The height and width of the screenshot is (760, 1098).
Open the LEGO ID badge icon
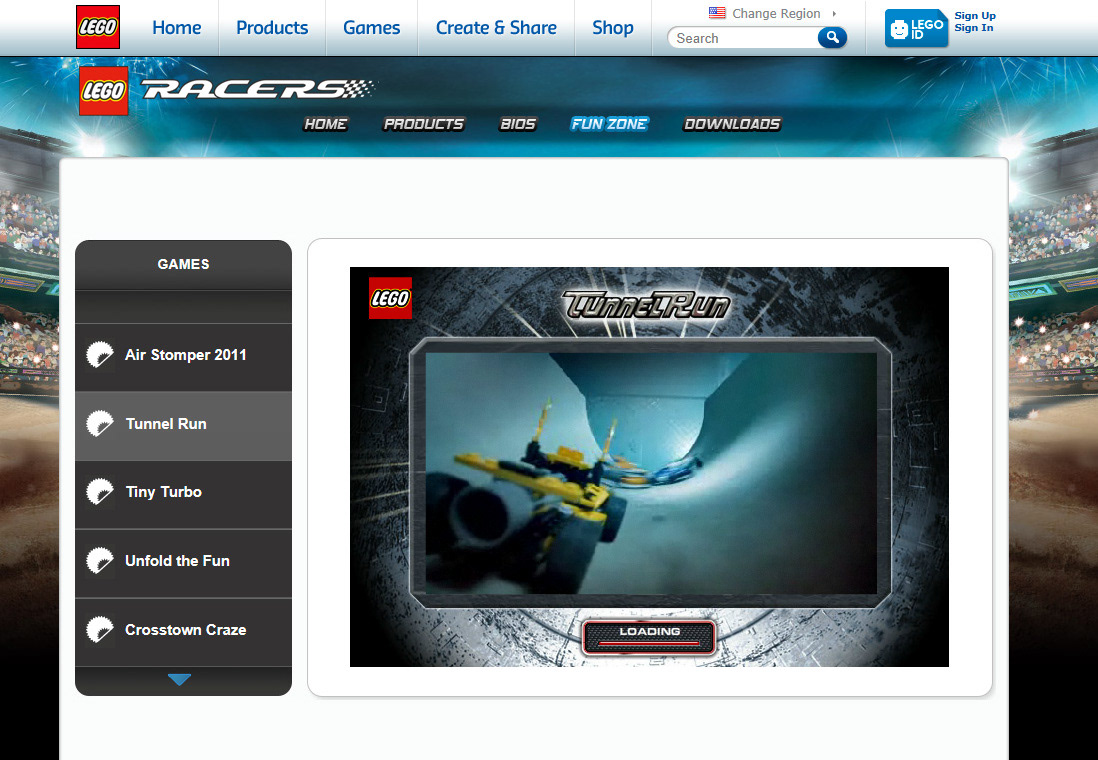(x=917, y=29)
